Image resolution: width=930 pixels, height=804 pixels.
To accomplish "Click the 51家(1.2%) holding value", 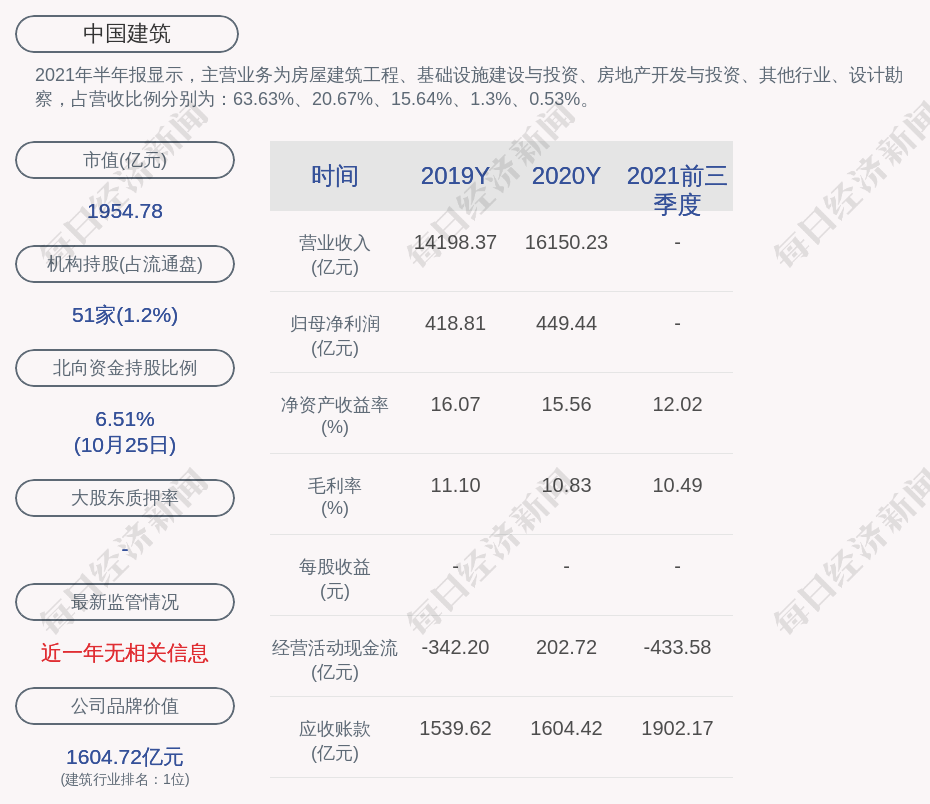I will coord(125,315).
